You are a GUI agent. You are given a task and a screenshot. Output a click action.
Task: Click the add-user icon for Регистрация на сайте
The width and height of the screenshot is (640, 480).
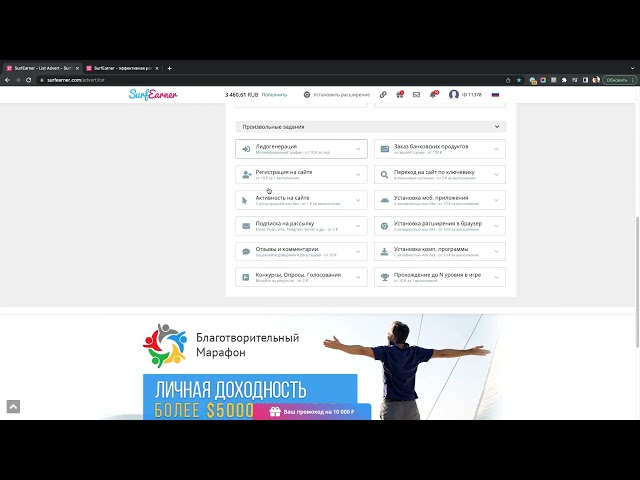(x=246, y=175)
